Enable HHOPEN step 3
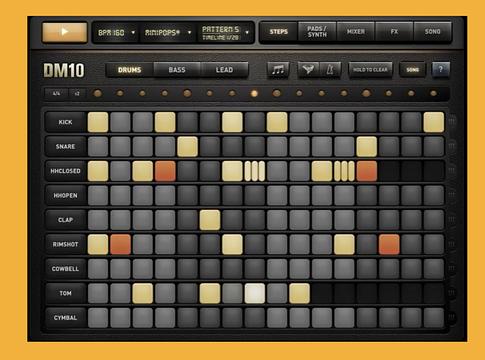This screenshot has height=360, width=485. [x=143, y=195]
